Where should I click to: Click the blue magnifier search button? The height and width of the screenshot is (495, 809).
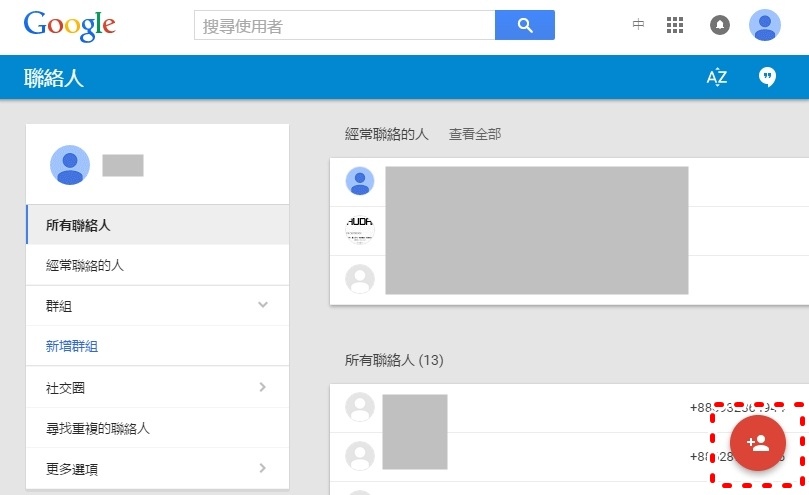[525, 25]
